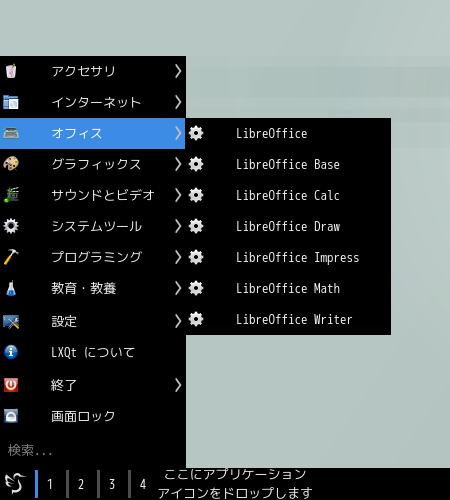Image resolution: width=450 pixels, height=500 pixels.
Task: Click the Internet (インターネット) category icon
Action: tap(11, 102)
